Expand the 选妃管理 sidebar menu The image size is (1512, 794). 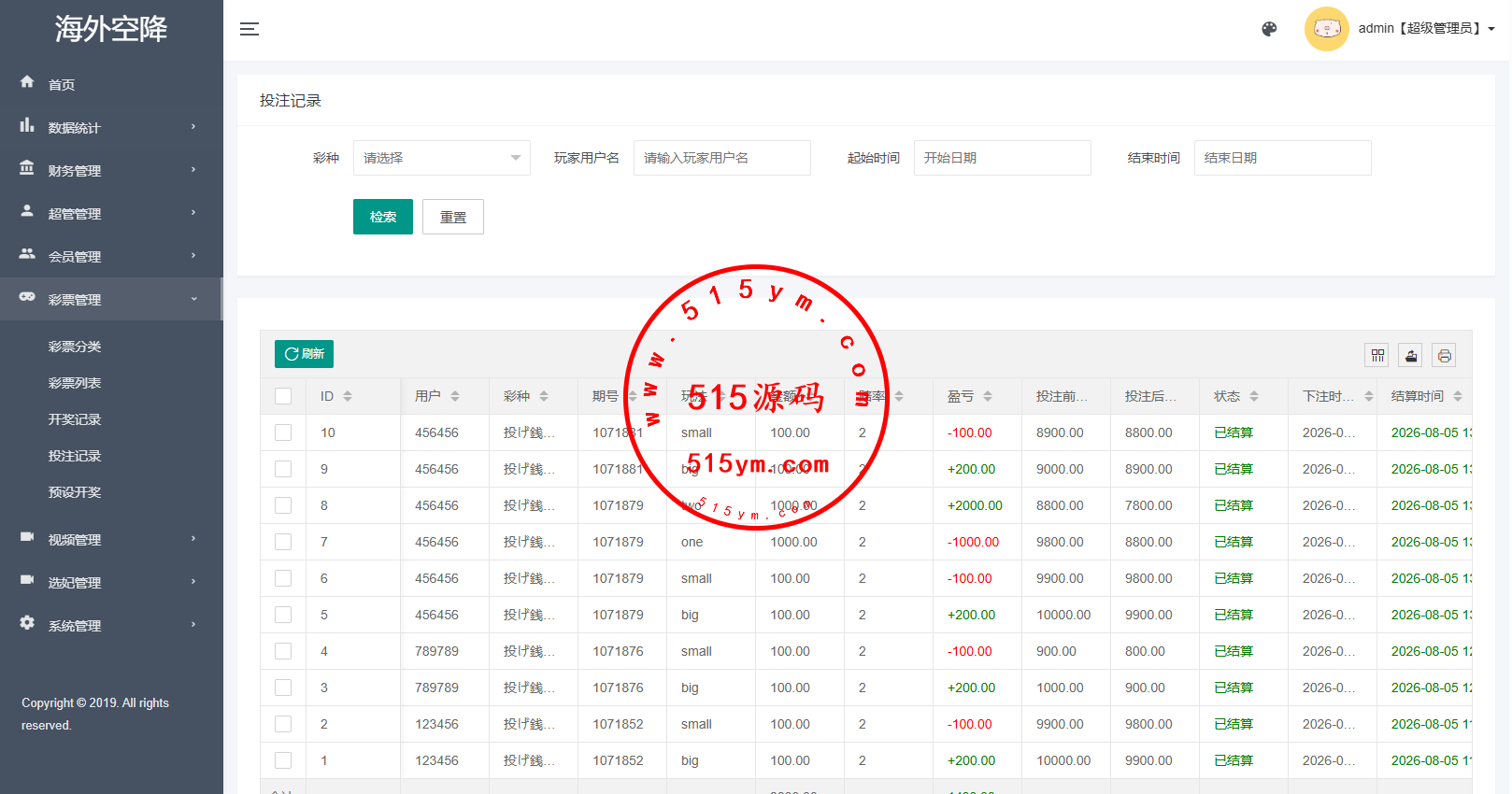click(111, 582)
